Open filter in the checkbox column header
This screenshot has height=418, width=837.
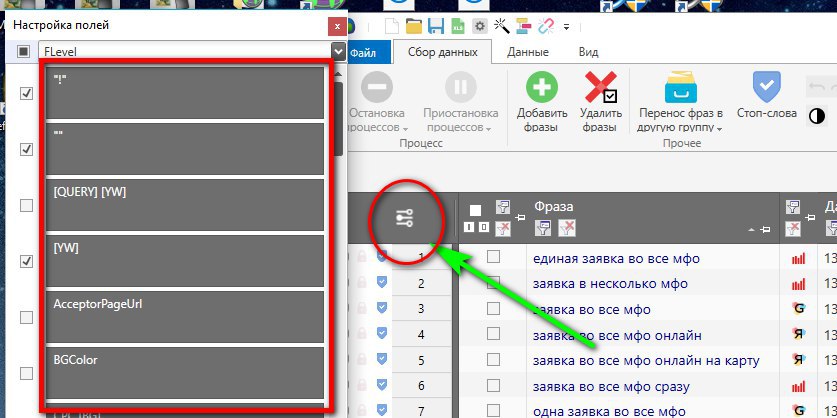(x=503, y=207)
